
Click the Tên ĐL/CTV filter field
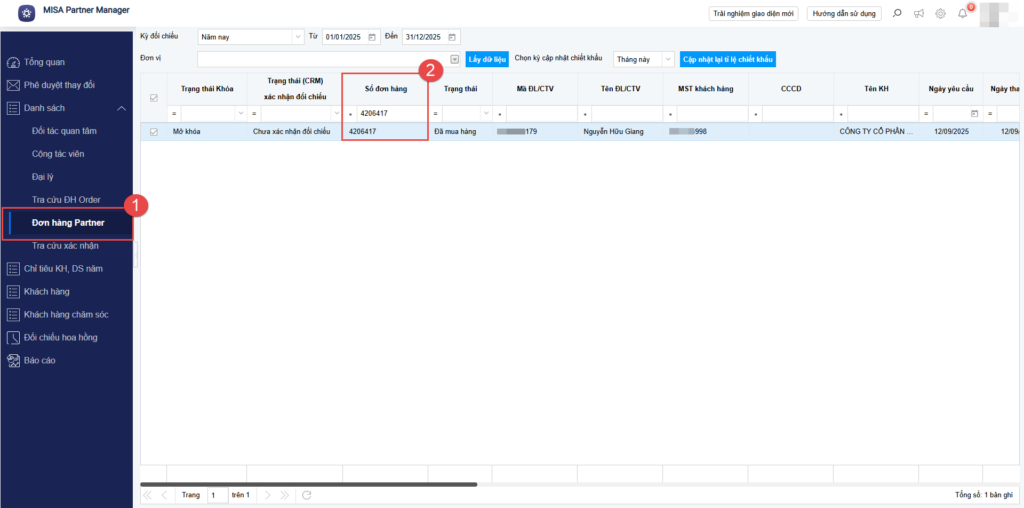(x=626, y=114)
